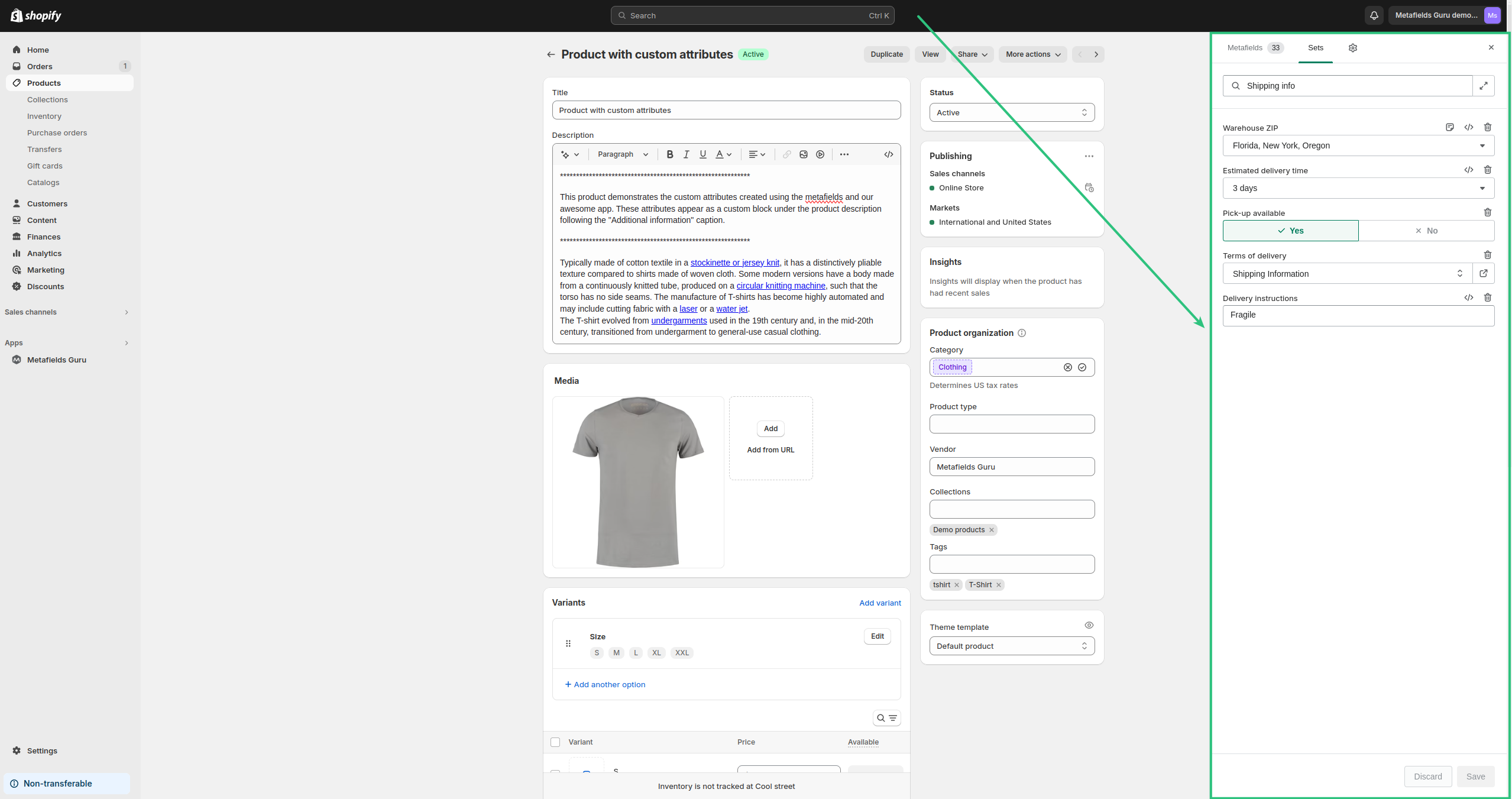Click the Add variant link

pos(880,603)
